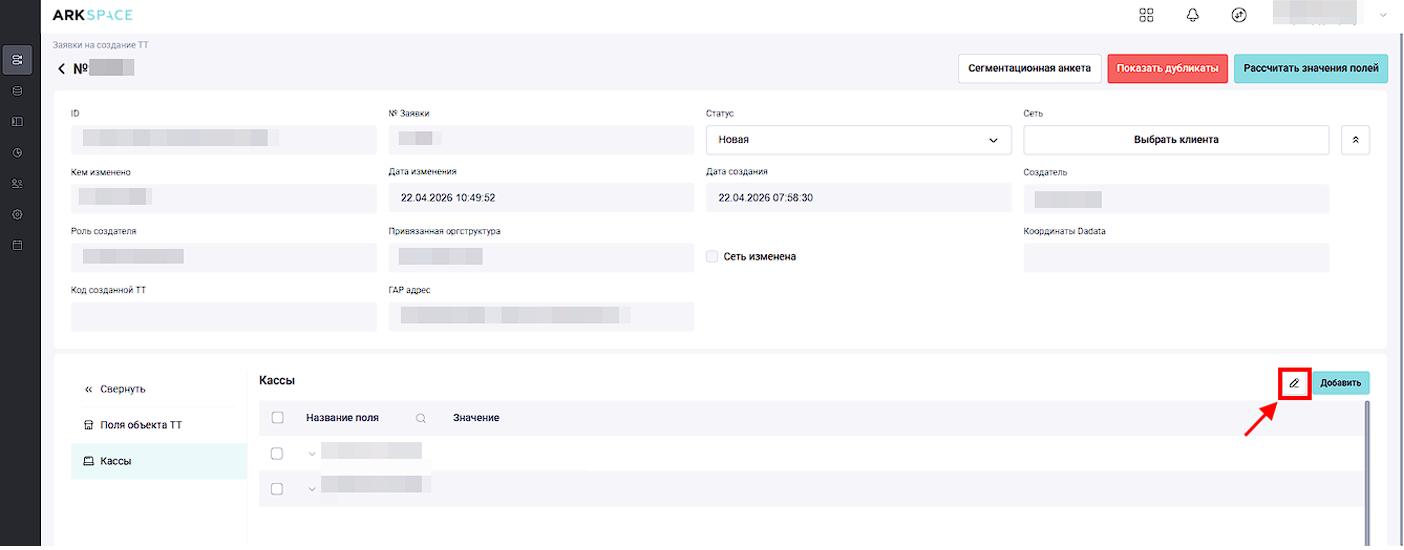Click the pencil edit icon beside Добавить
This screenshot has height=550, width=1404.
pyautogui.click(x=1294, y=383)
